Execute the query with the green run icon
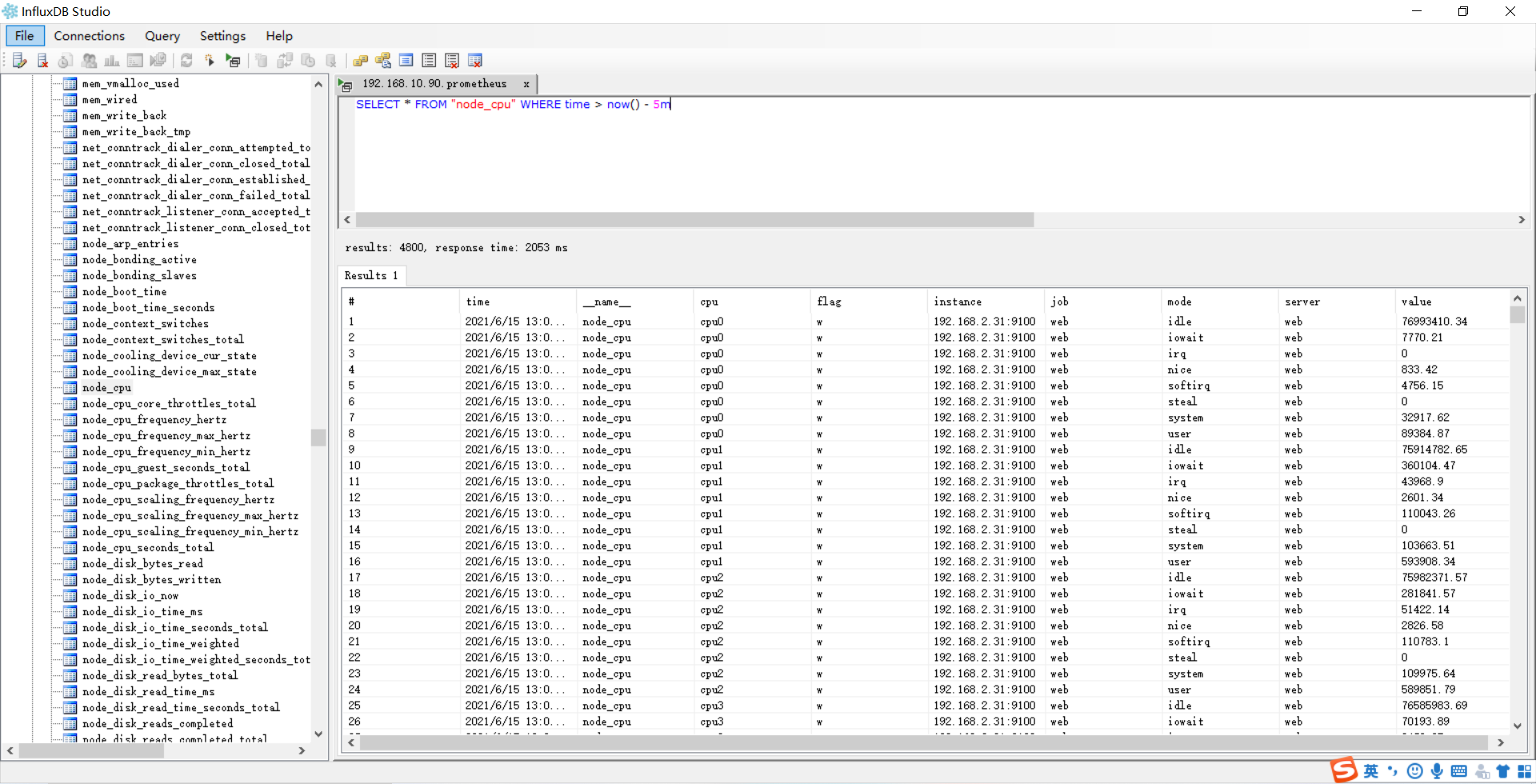1536x784 pixels. pyautogui.click(x=232, y=61)
